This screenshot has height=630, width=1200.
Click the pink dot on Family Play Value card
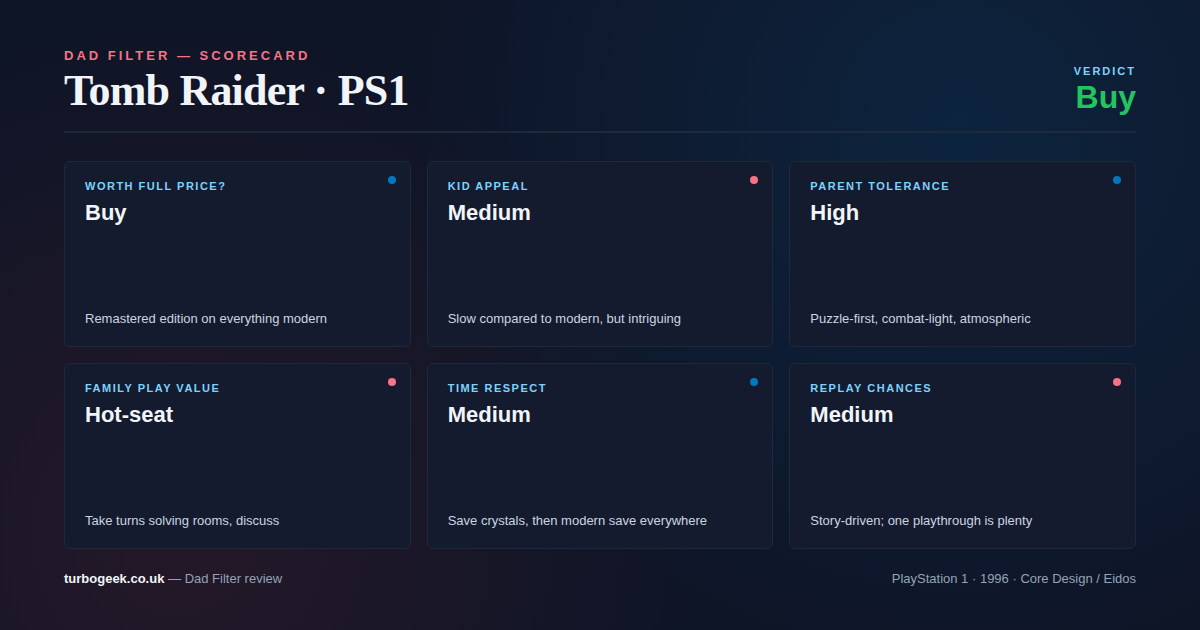pos(392,382)
